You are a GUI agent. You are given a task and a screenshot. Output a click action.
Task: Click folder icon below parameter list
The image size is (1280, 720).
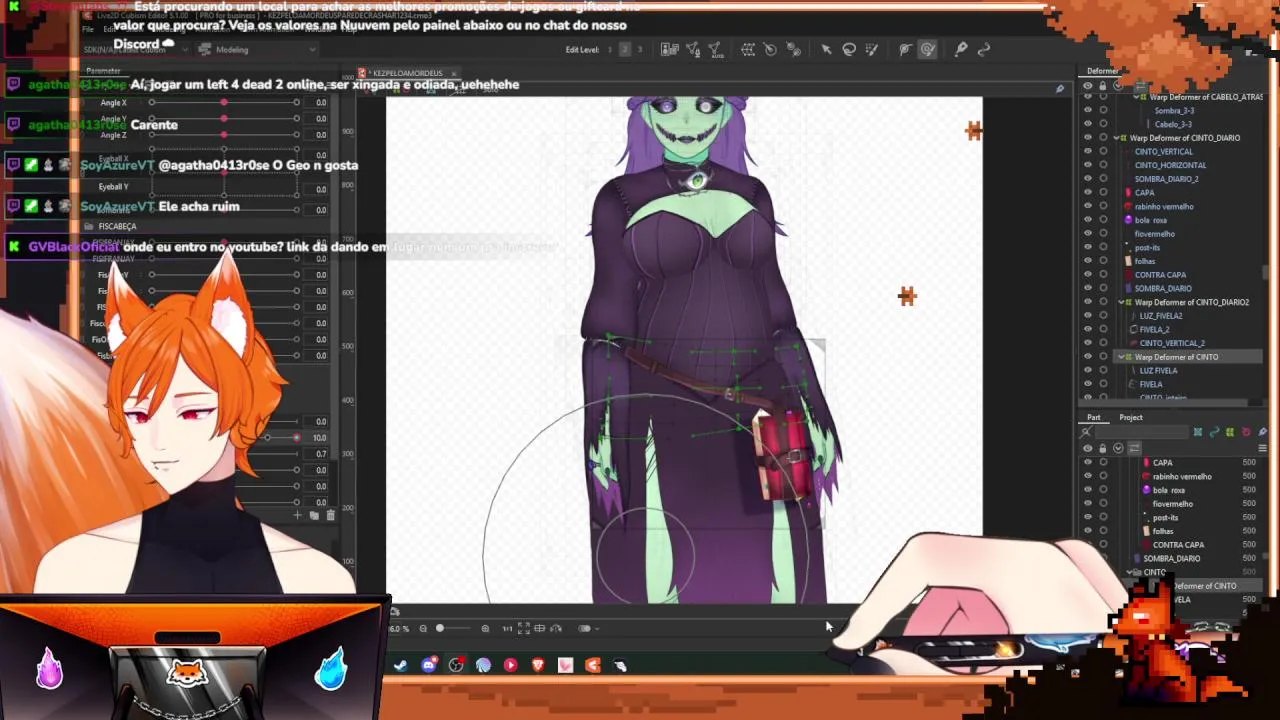click(x=314, y=515)
